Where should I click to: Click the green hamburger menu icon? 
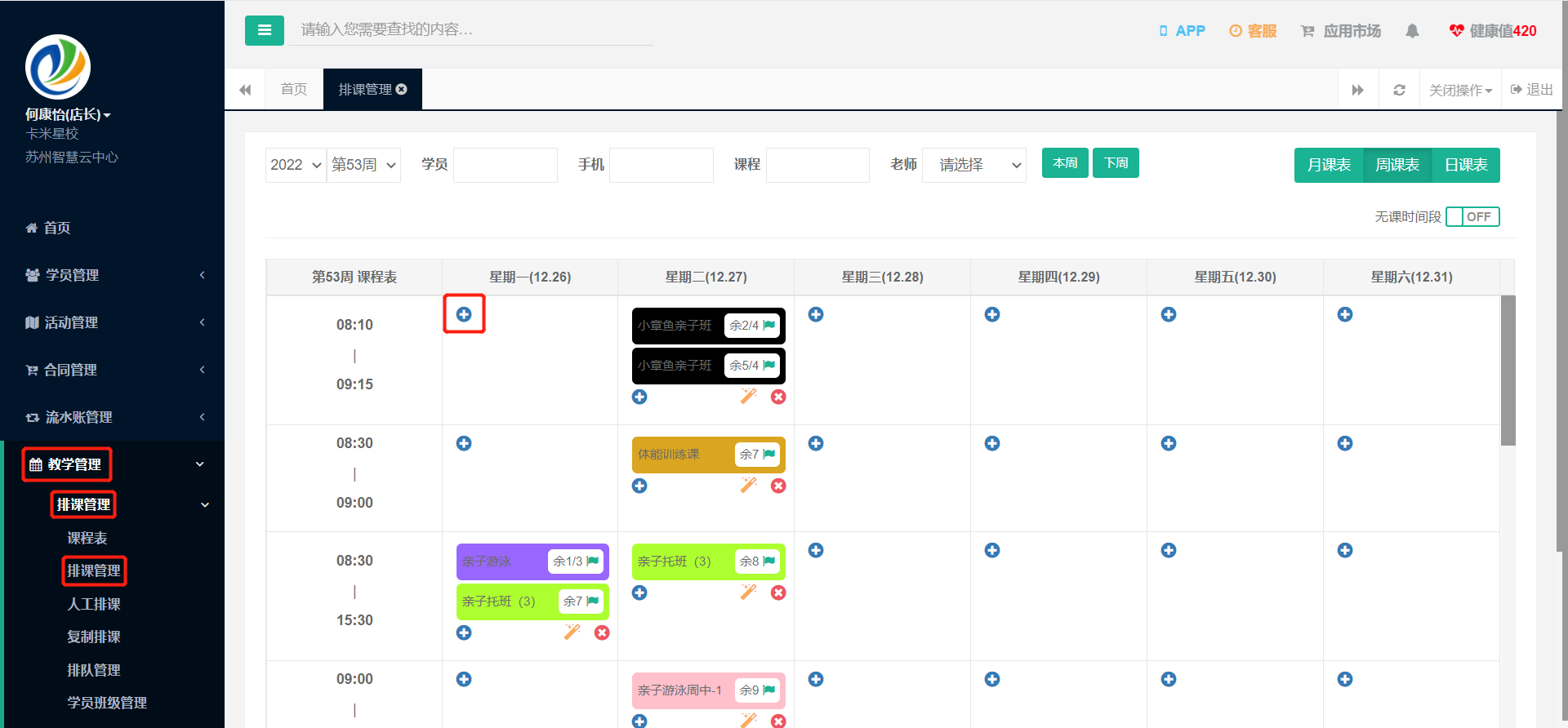(264, 30)
